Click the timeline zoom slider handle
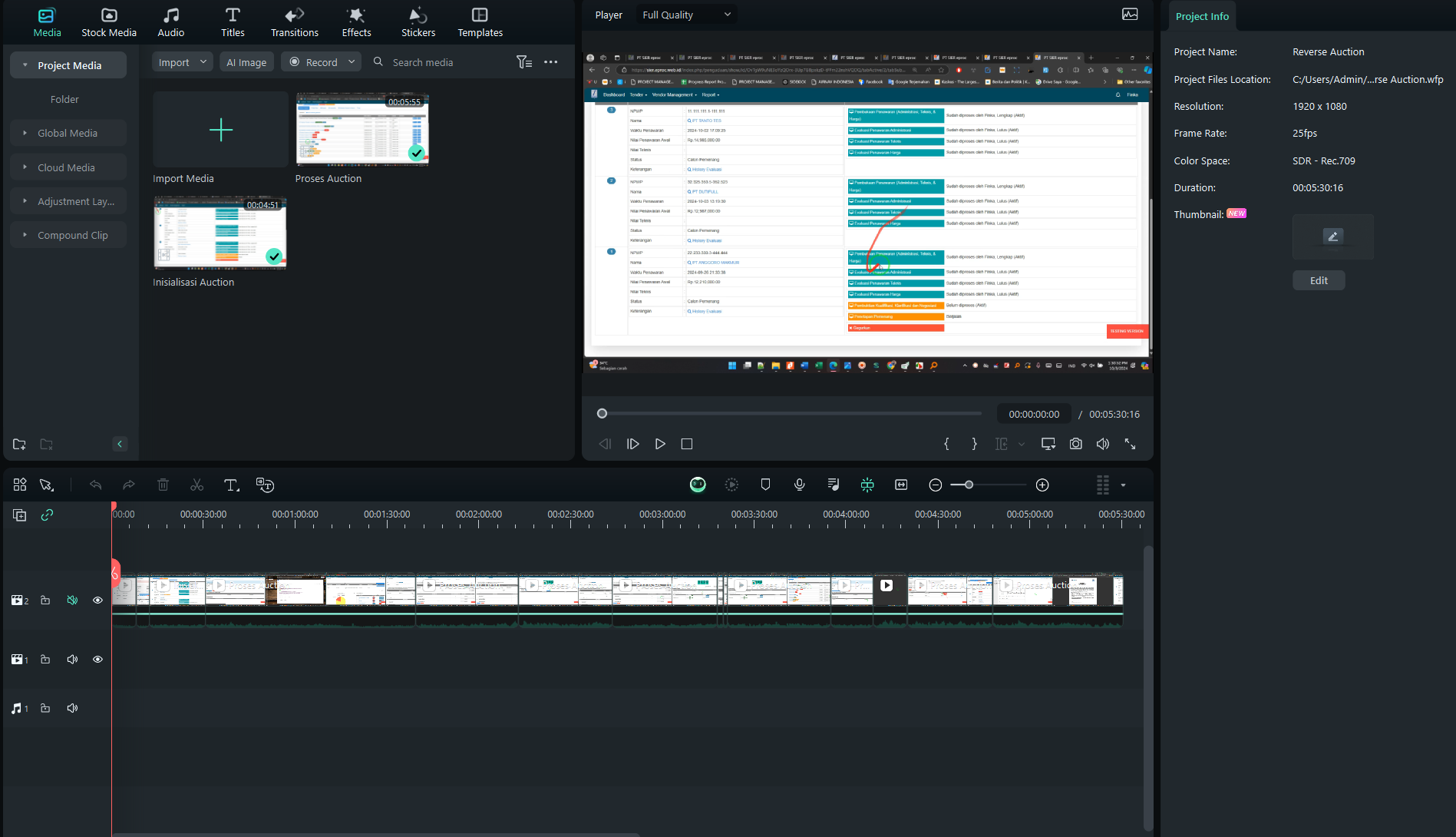This screenshot has height=837, width=1456. 969,485
